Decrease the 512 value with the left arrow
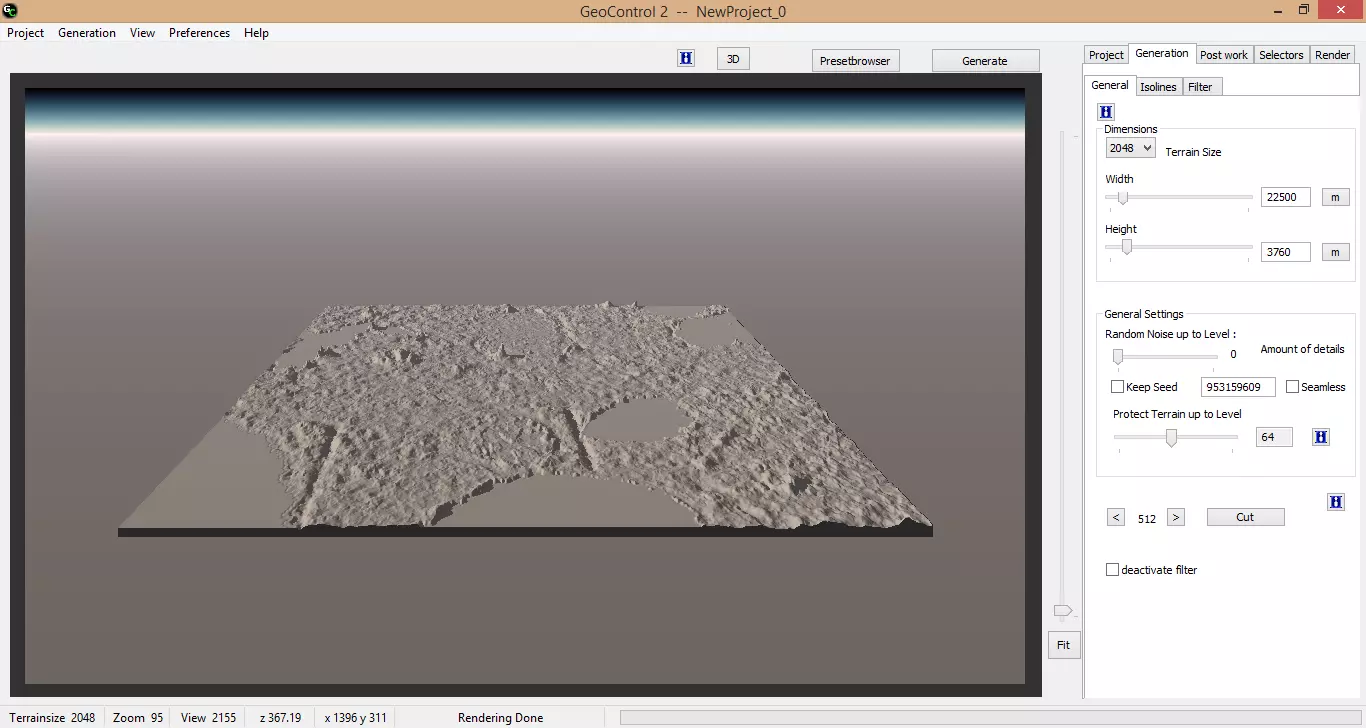 pyautogui.click(x=1116, y=517)
